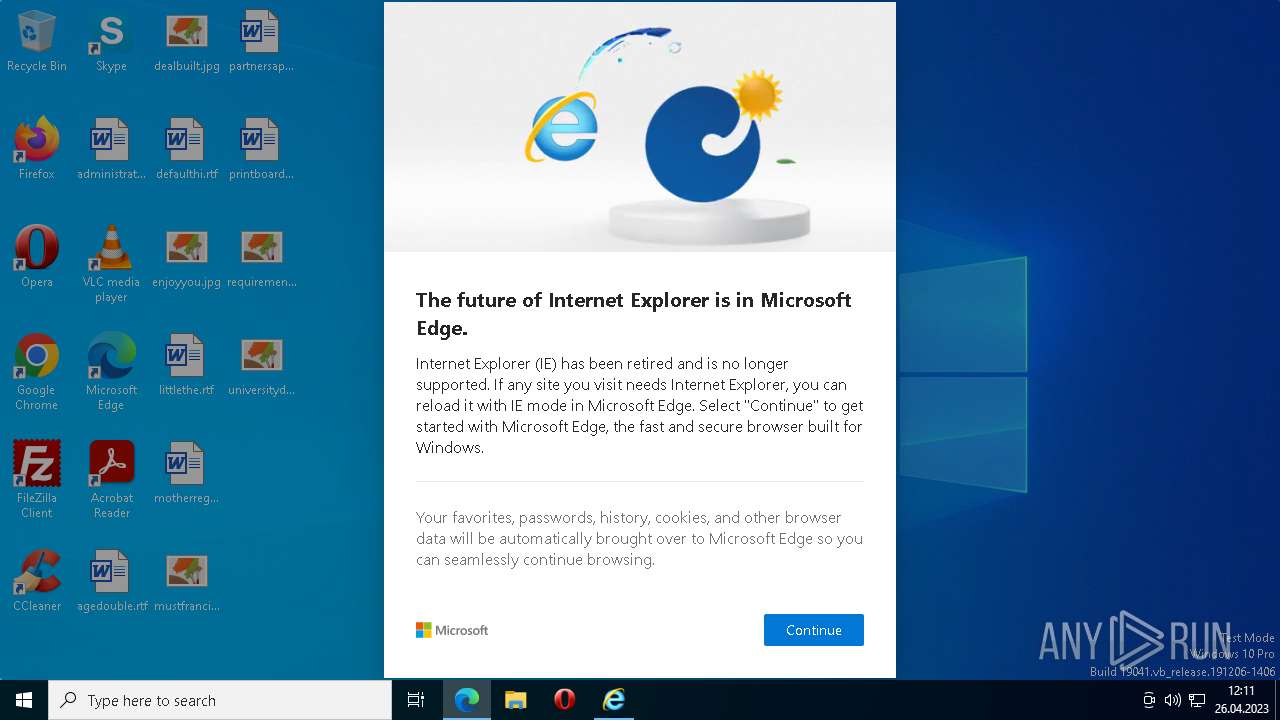Open the Windows Start menu

click(x=24, y=700)
